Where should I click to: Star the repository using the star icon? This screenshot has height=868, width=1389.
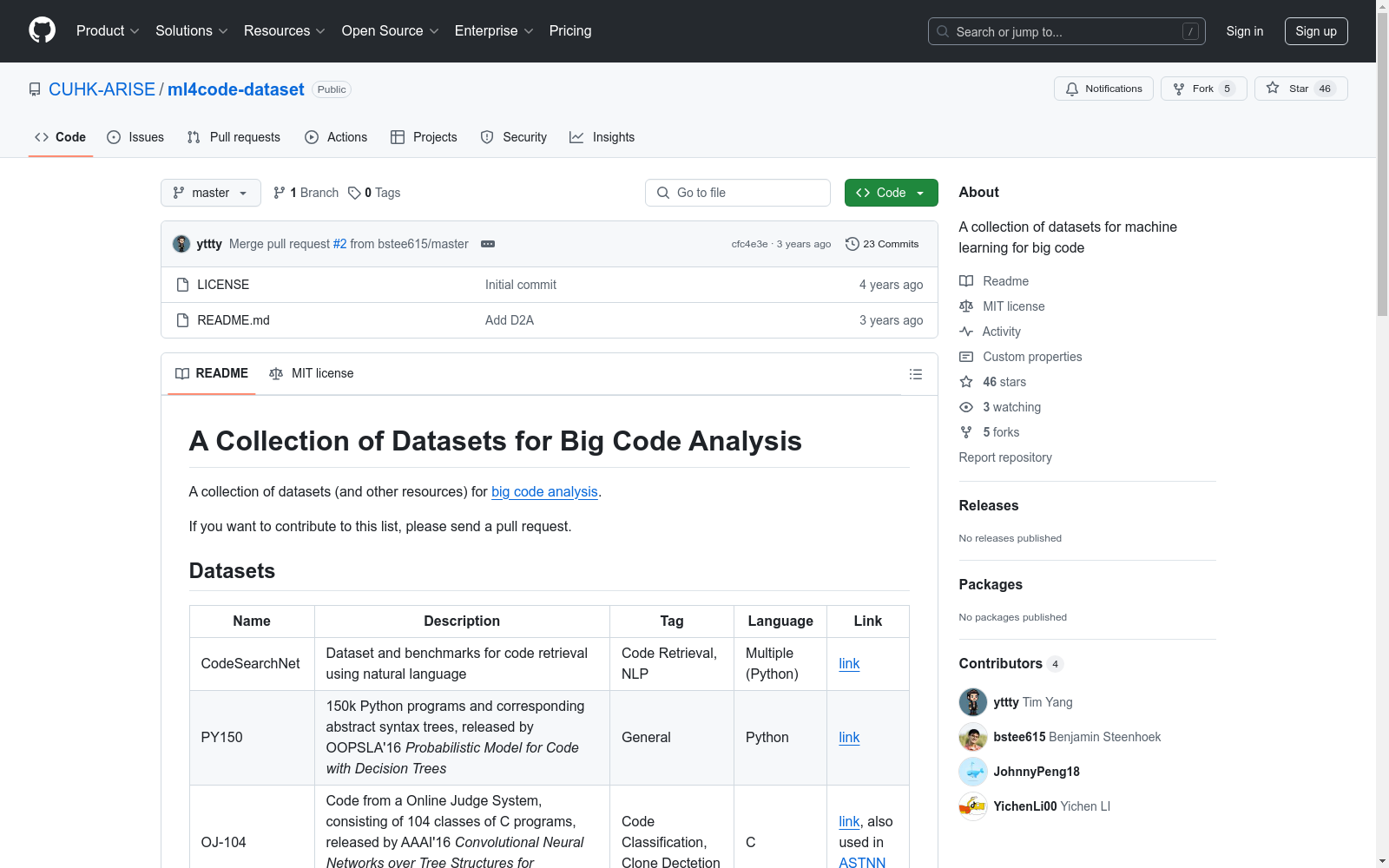coord(1273,88)
